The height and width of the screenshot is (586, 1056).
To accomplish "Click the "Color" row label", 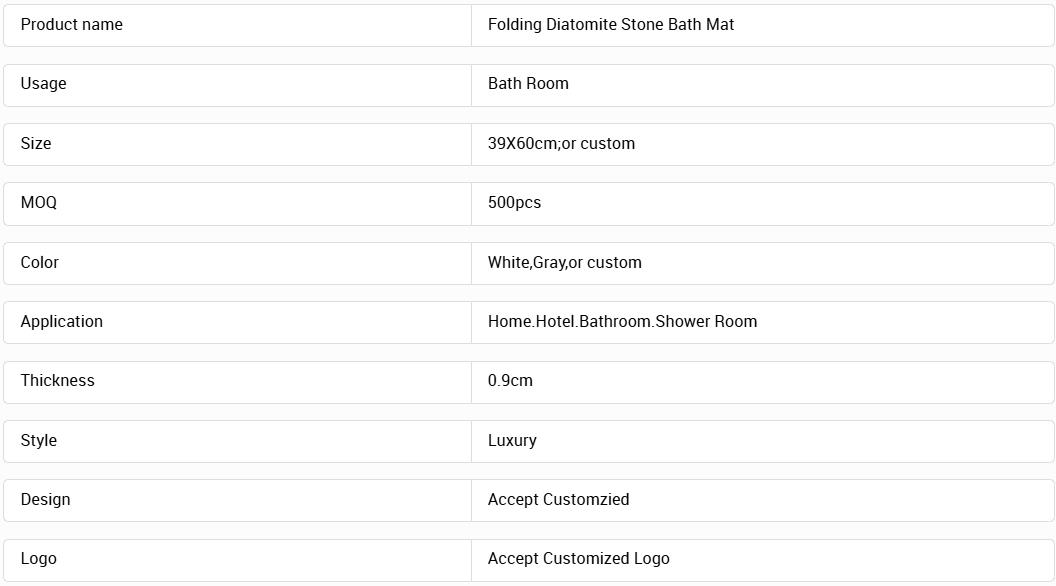I will click(40, 263).
